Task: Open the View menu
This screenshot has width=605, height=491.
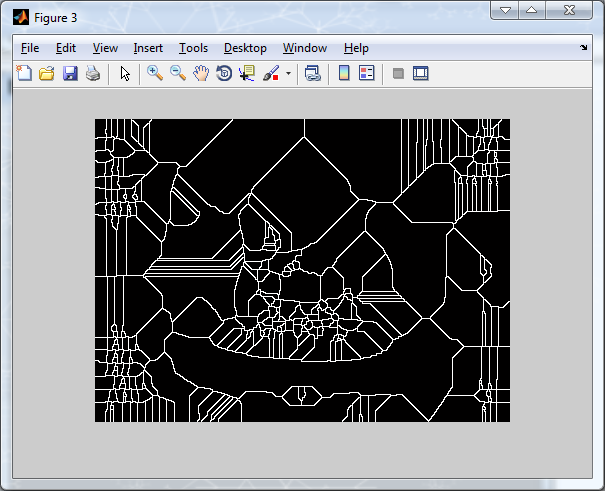Action: [x=105, y=48]
